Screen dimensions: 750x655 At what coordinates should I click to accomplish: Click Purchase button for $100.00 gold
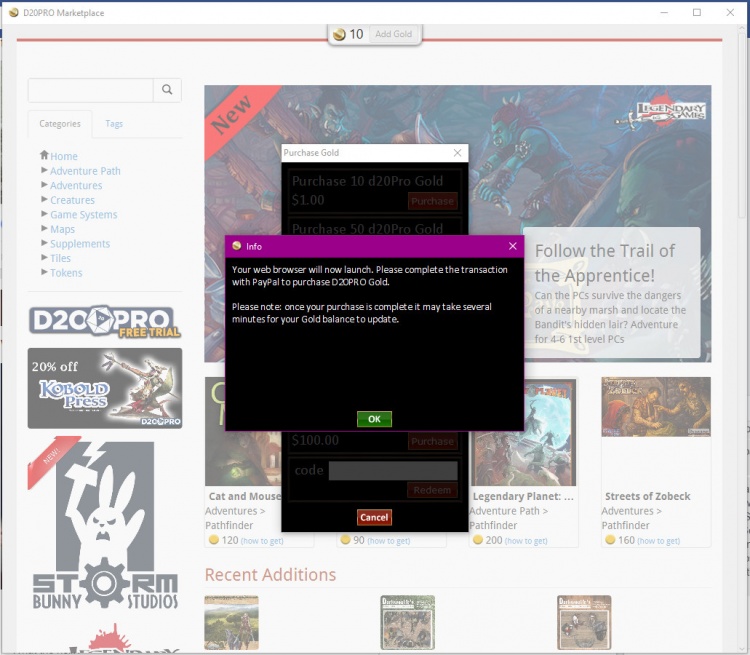pyautogui.click(x=432, y=441)
